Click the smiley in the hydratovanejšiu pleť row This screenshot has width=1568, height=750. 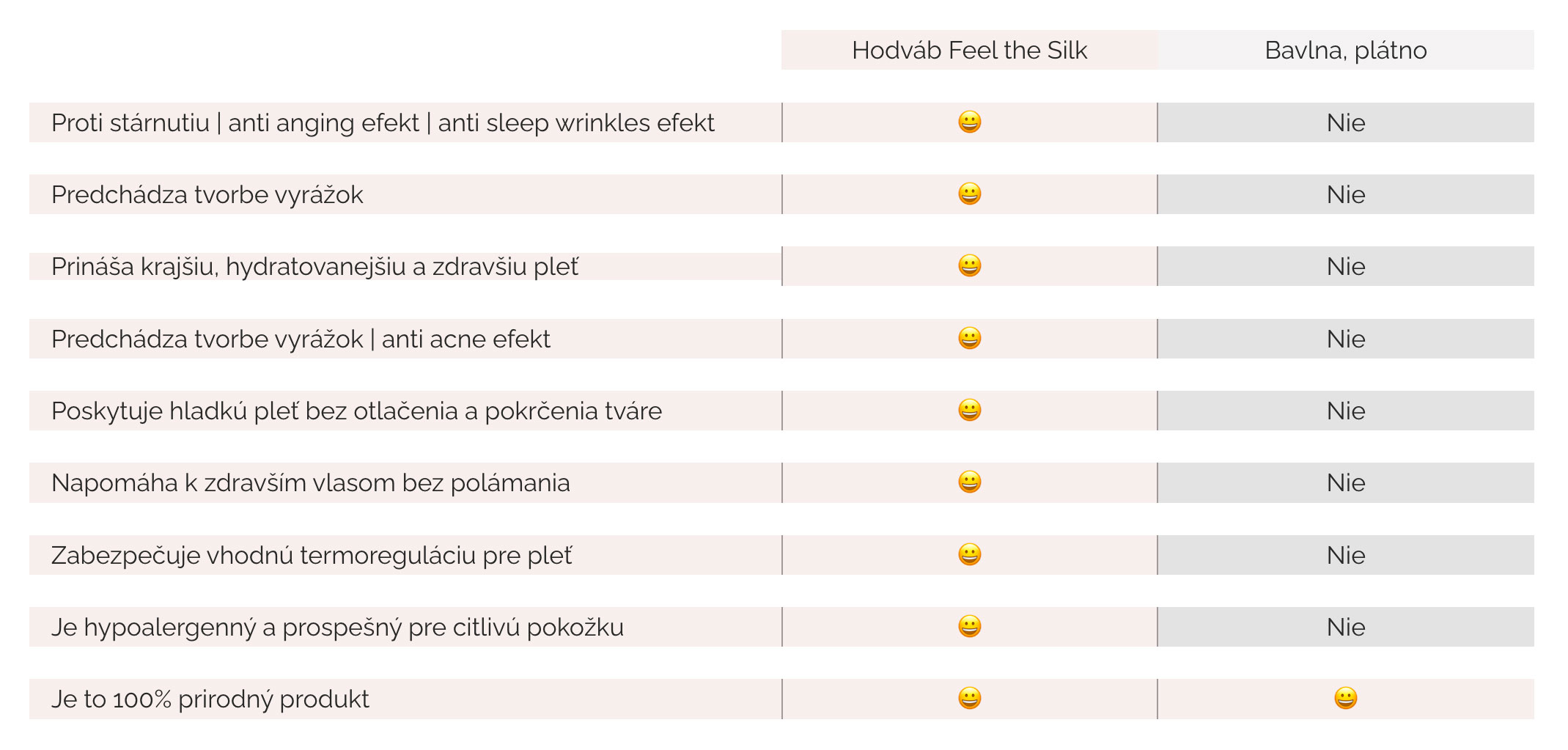[969, 265]
